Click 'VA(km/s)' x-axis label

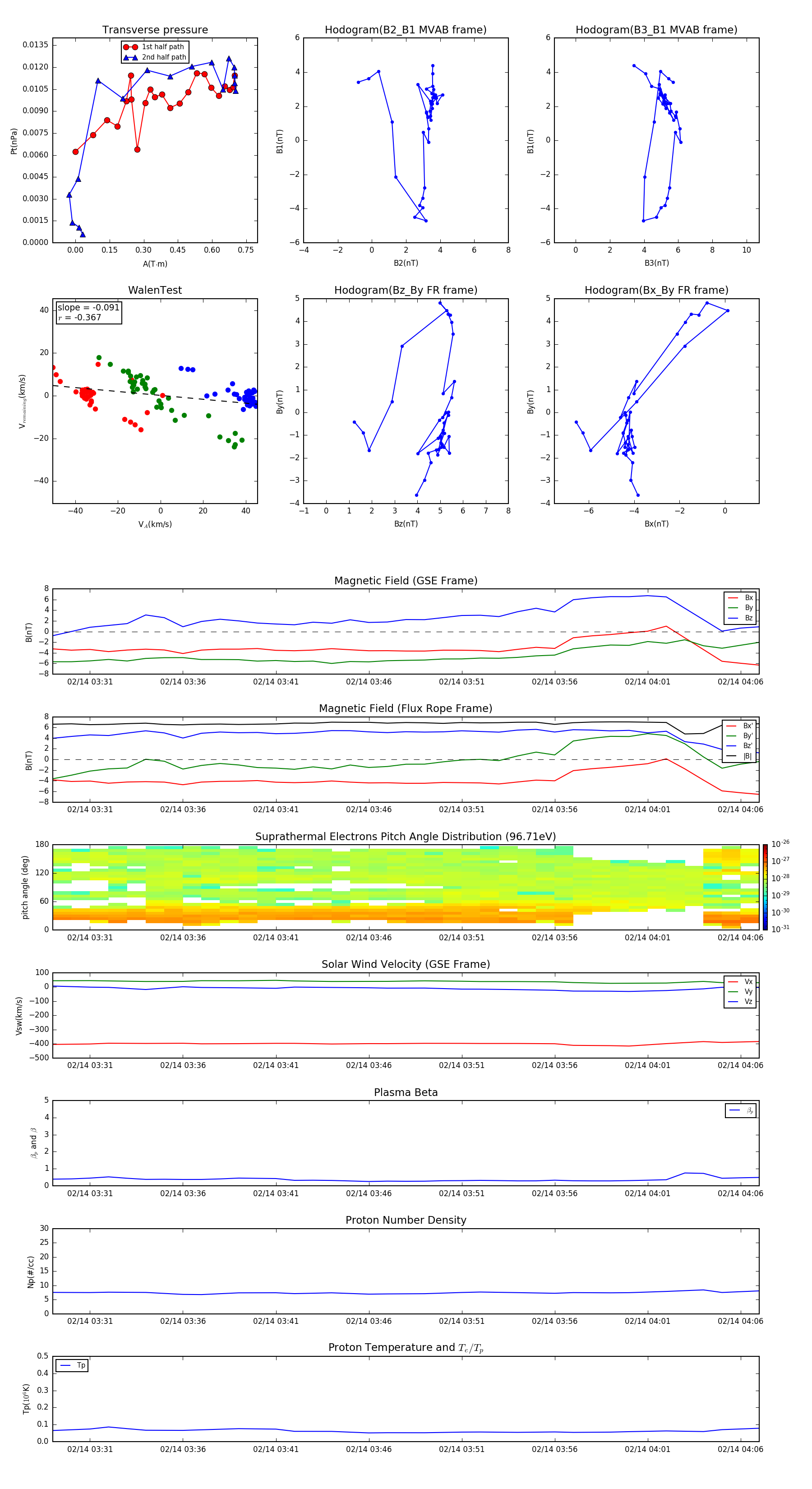click(x=155, y=524)
